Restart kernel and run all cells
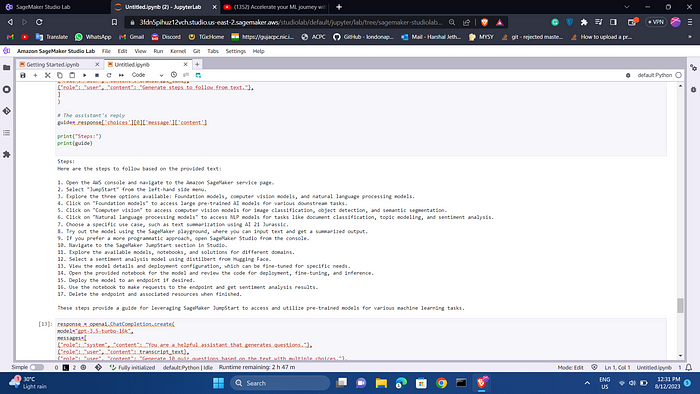700x394 pixels. 121,75
